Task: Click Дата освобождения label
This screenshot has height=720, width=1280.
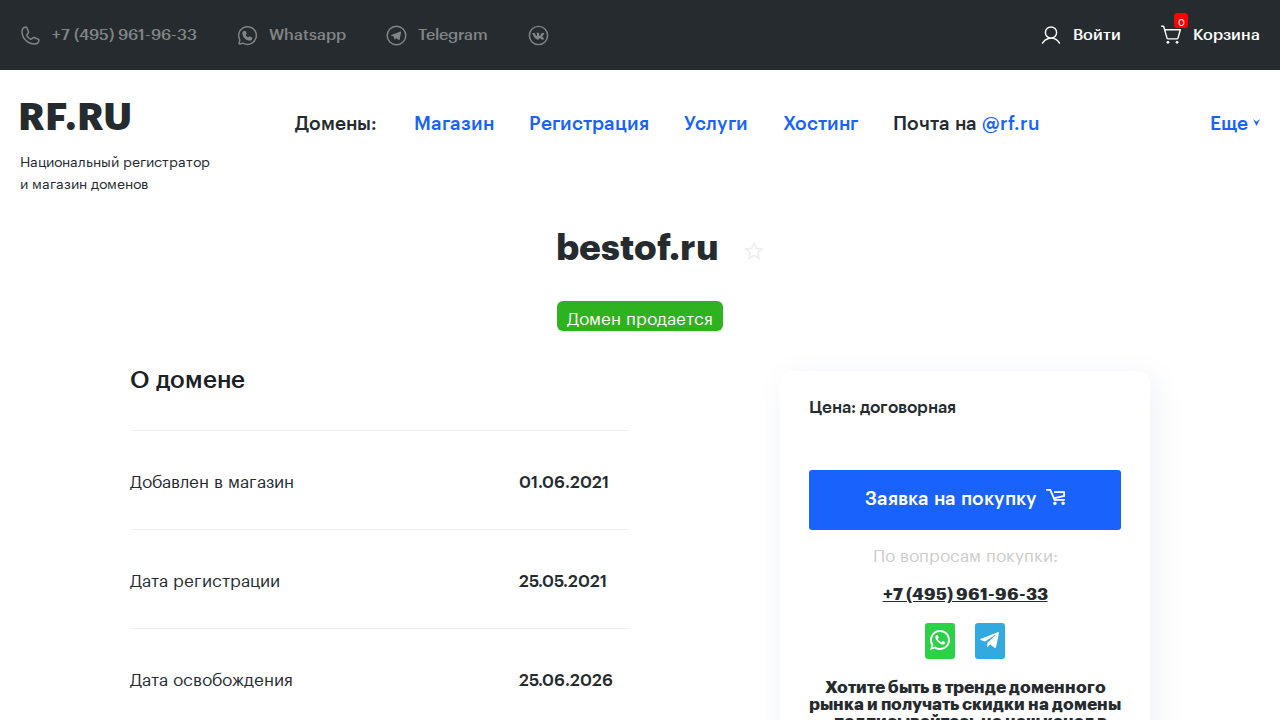Action: (x=211, y=680)
